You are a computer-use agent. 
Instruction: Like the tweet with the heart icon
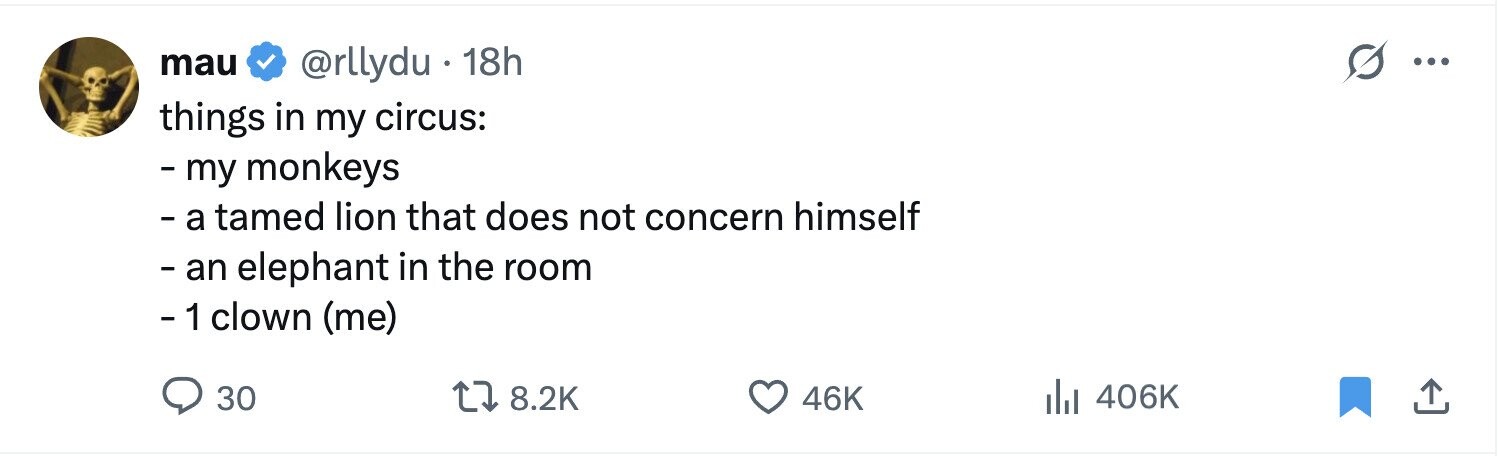(768, 398)
